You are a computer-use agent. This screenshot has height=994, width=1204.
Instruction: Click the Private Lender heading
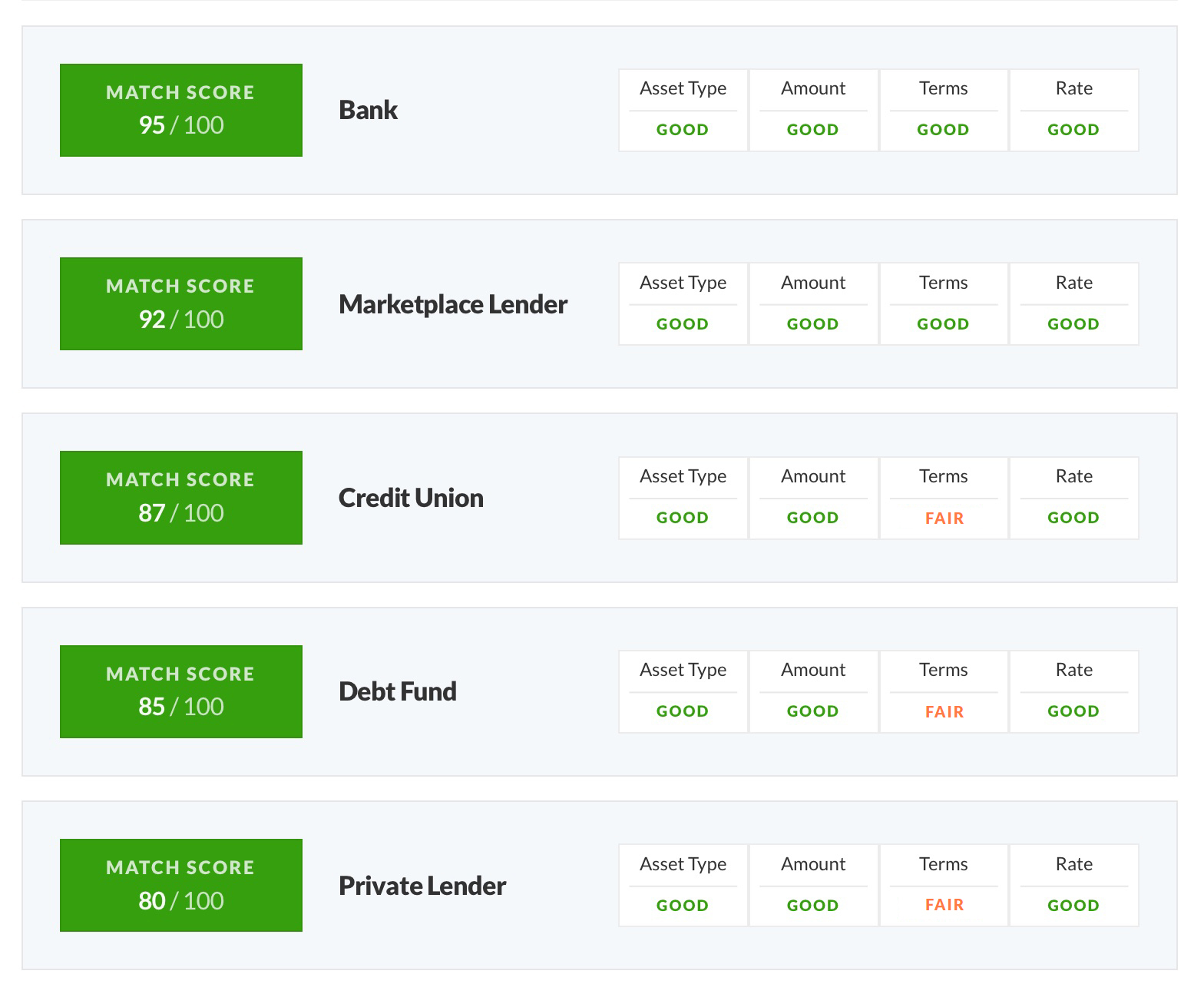coord(422,886)
